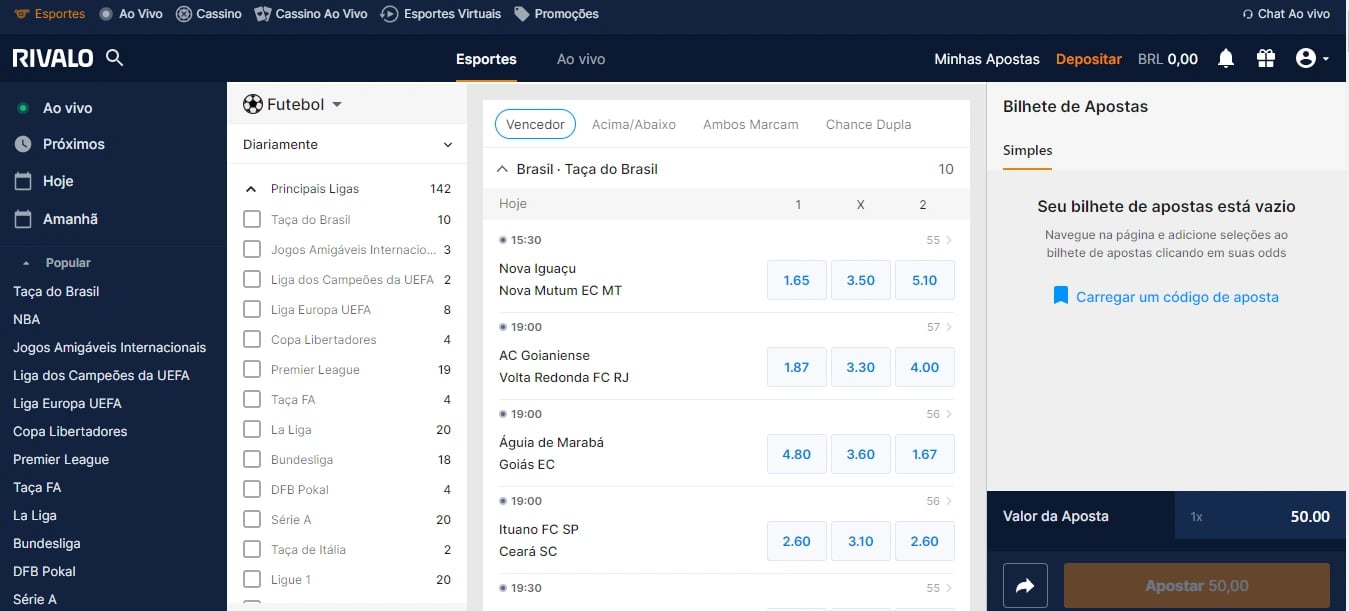
Task: Click the Cassino Ao Vivo icon in top bar
Action: point(262,14)
